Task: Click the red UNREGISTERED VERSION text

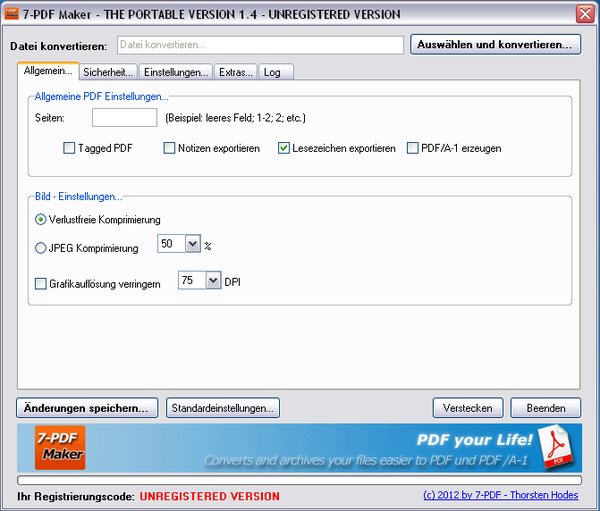Action: point(209,496)
